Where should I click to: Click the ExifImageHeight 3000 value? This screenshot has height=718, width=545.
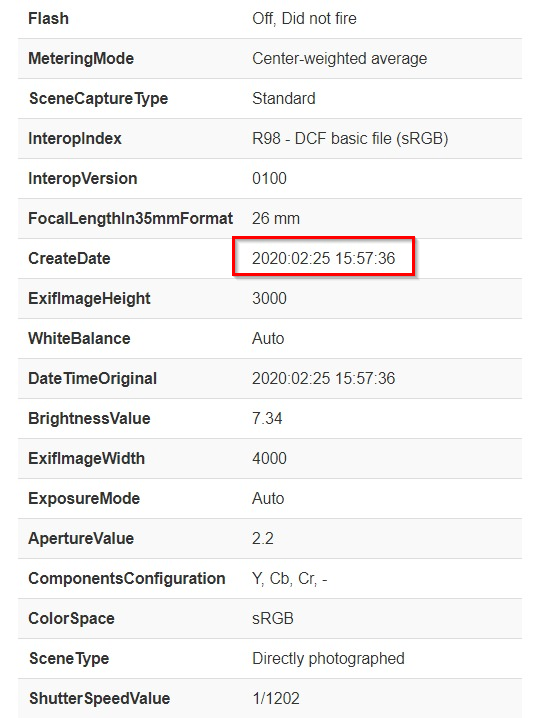click(269, 299)
